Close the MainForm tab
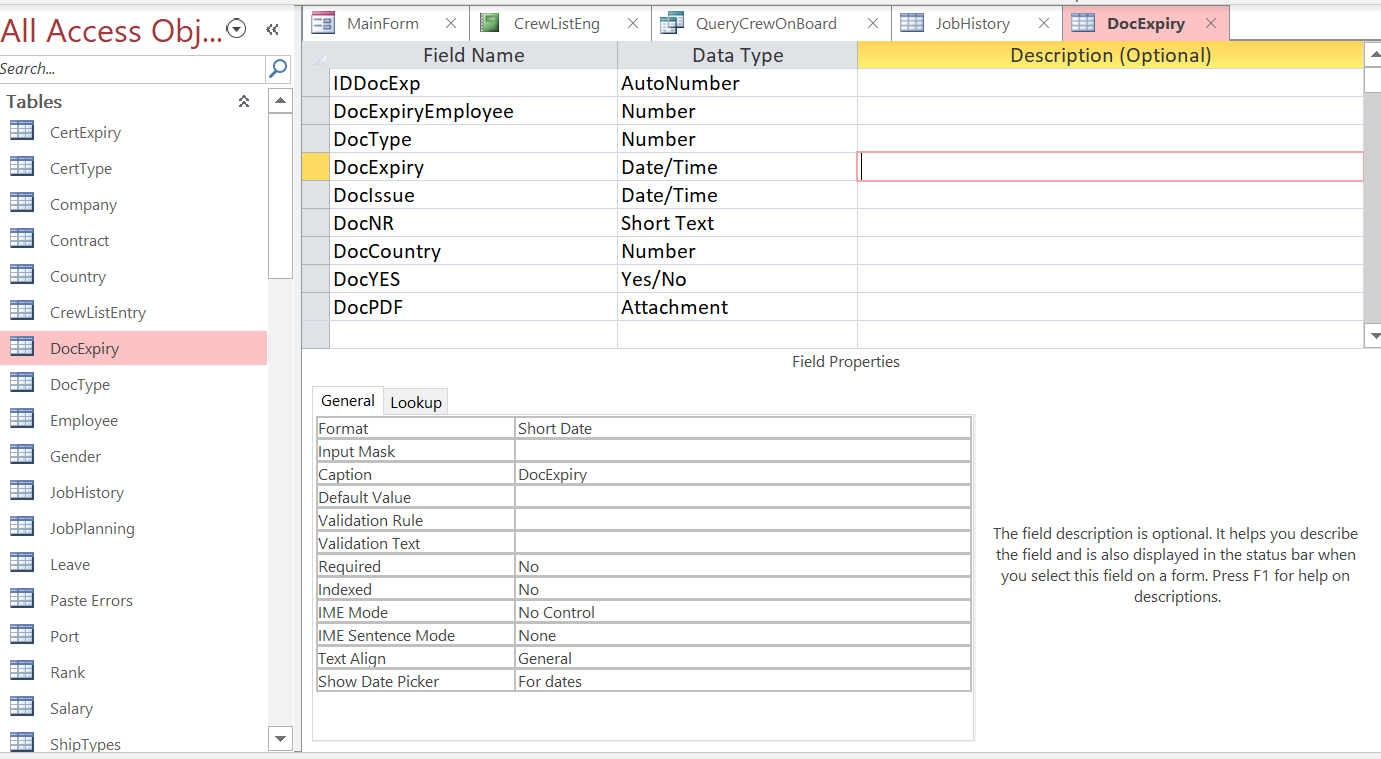 (451, 23)
